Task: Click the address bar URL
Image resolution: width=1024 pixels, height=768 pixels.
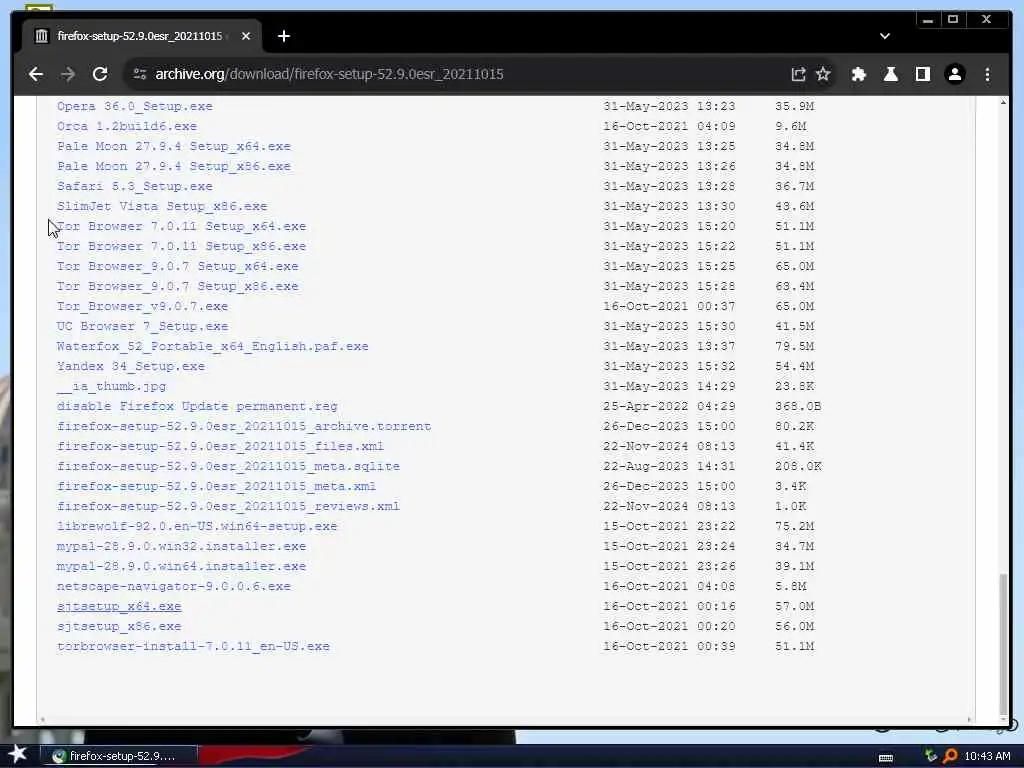Action: [x=329, y=74]
